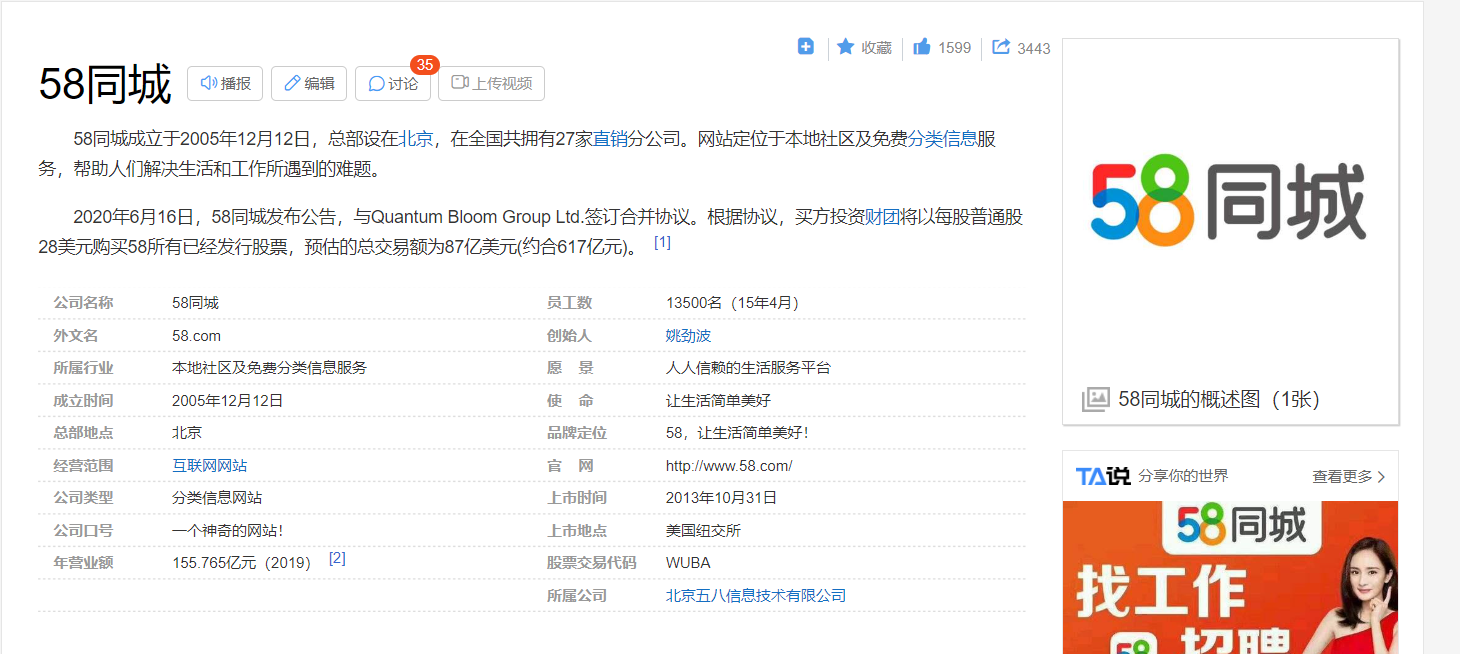Click the thumbs-up like icon
The image size is (1460, 654).
(922, 46)
